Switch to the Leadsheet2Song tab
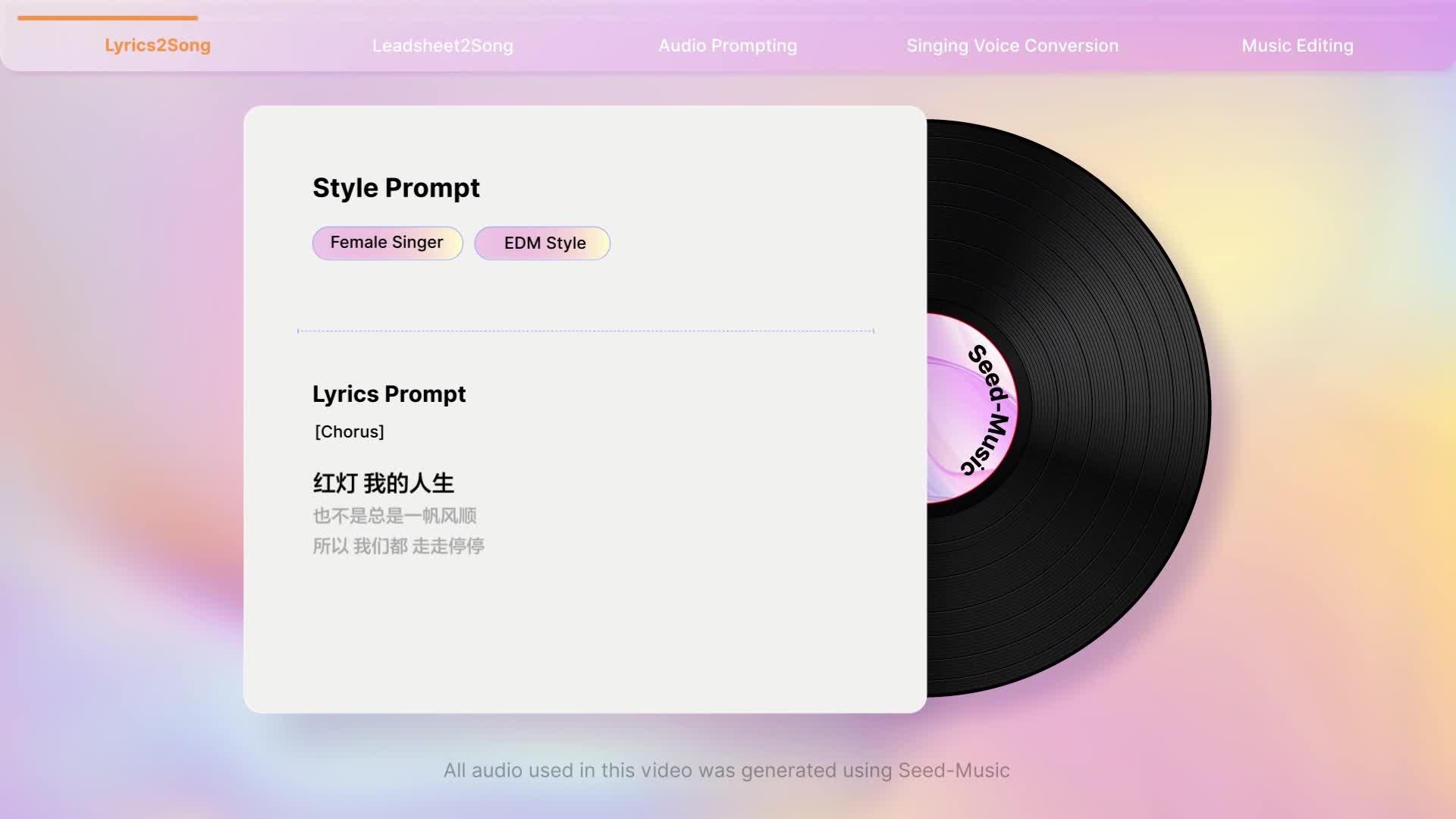This screenshot has height=819, width=1456. tap(443, 45)
